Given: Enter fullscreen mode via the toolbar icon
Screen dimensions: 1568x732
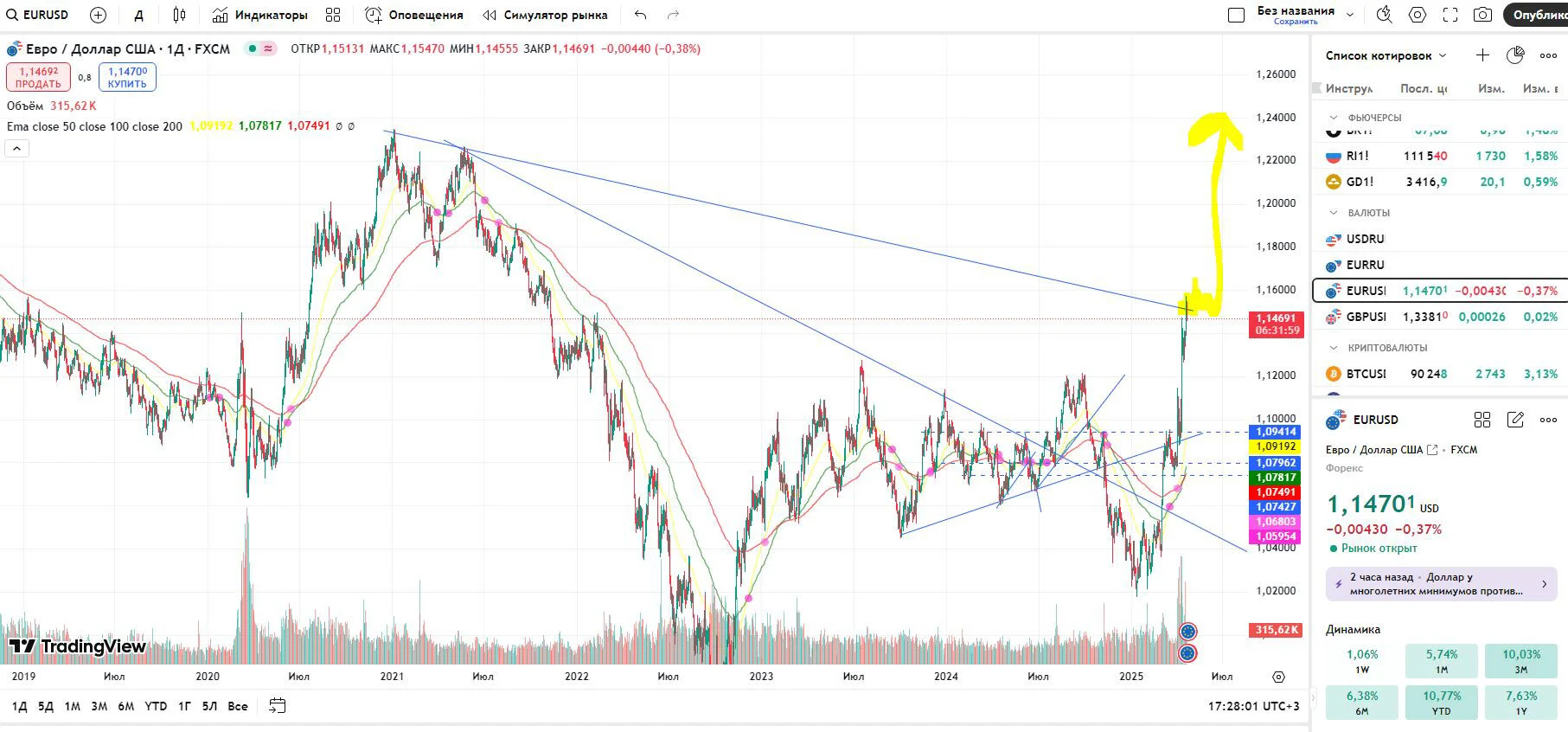Looking at the screenshot, I should coord(1450,15).
